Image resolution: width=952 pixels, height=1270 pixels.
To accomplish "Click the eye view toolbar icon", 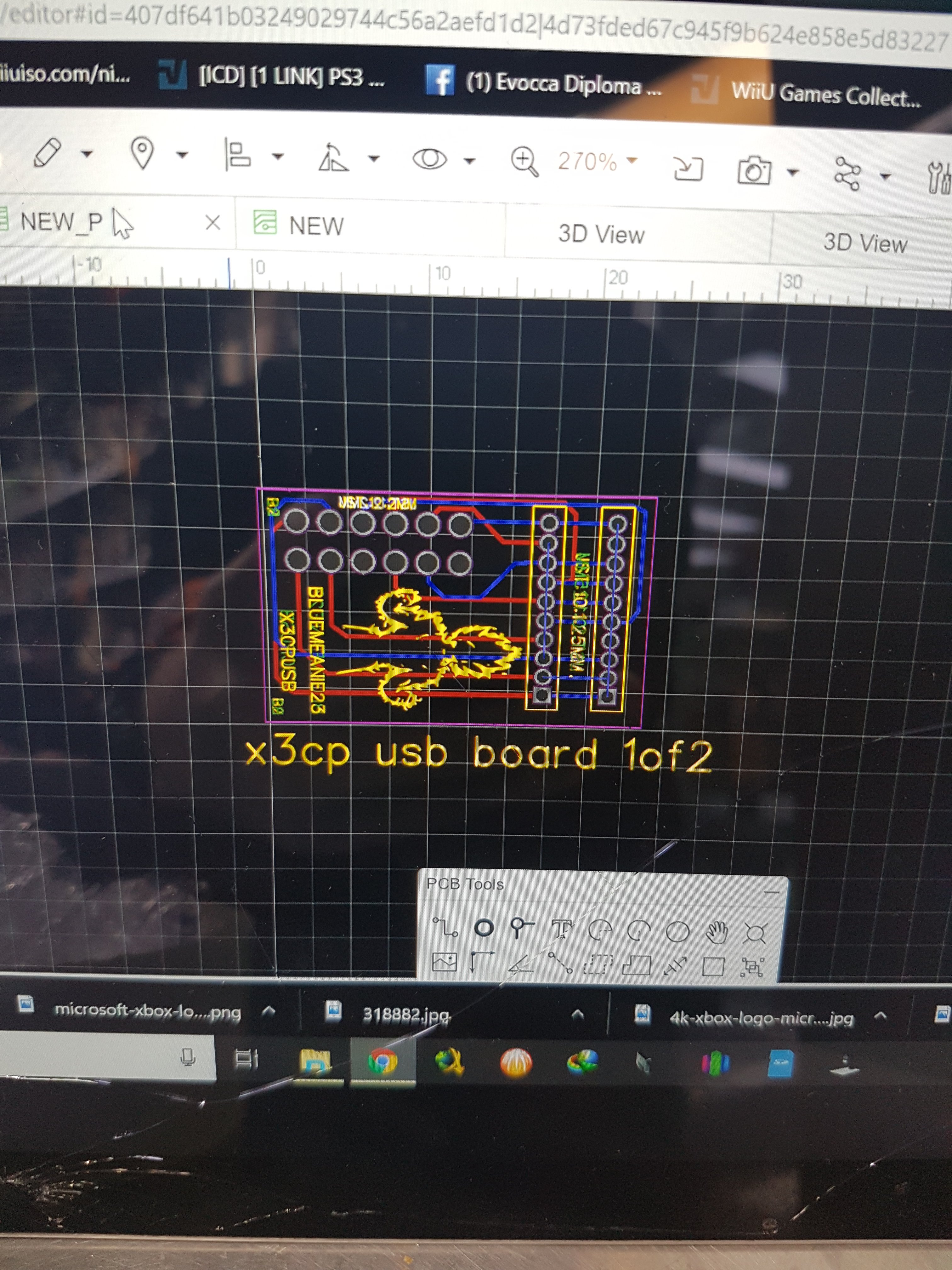I will [x=429, y=159].
